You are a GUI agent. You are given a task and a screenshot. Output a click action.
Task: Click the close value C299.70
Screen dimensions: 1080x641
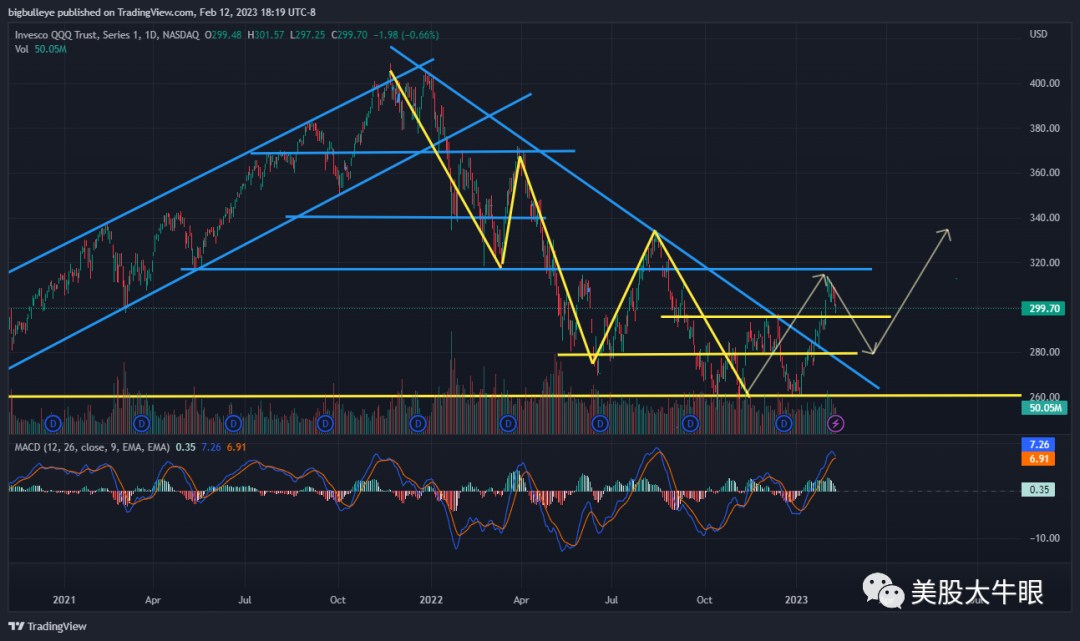pyautogui.click(x=349, y=34)
